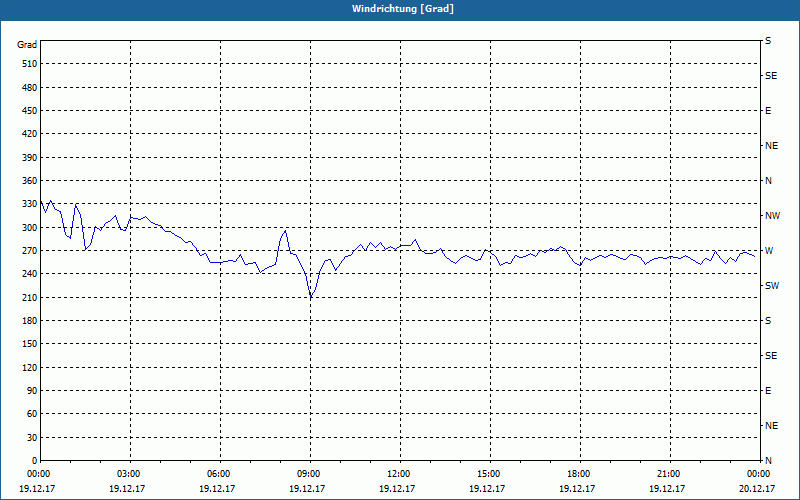
Task: Click the 19.12.17 date under 18:00
Action: (577, 488)
